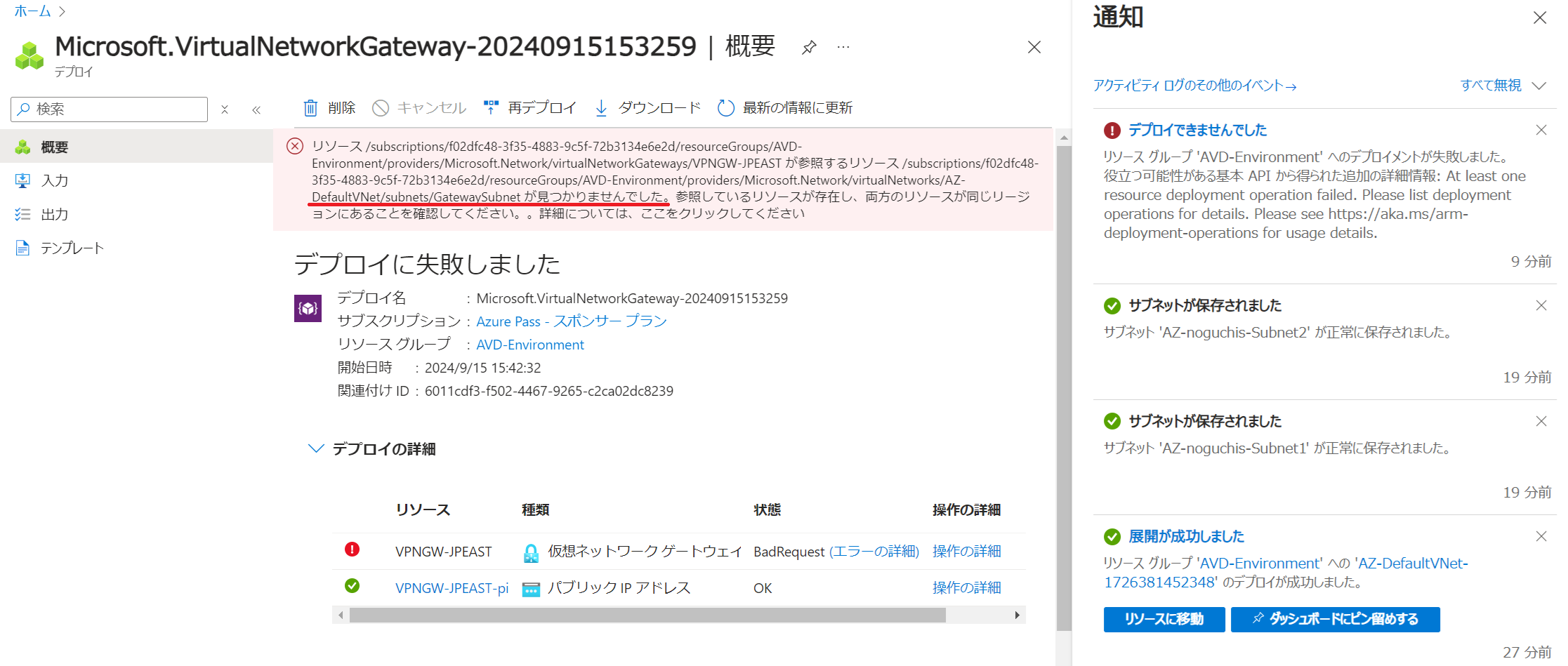Click the green check on the Subnet1 notification
The height and width of the screenshot is (666, 1568).
pos(1112,421)
